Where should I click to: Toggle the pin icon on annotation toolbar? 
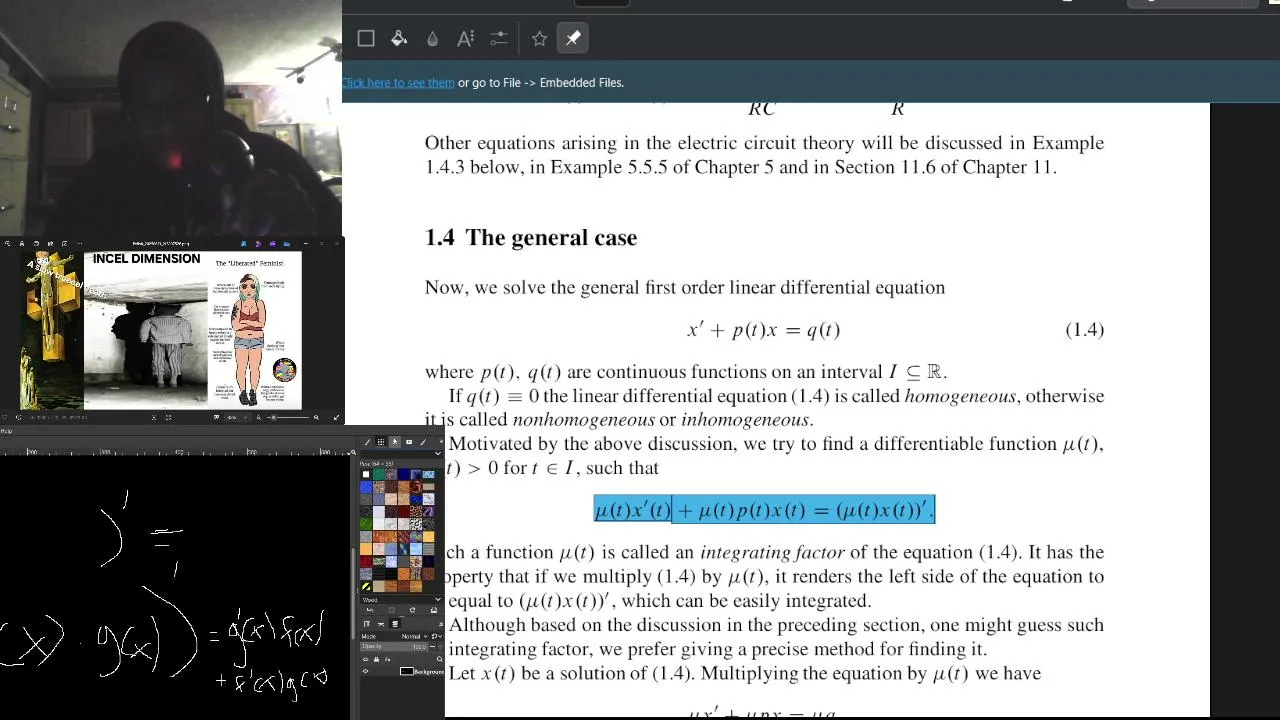coord(573,38)
